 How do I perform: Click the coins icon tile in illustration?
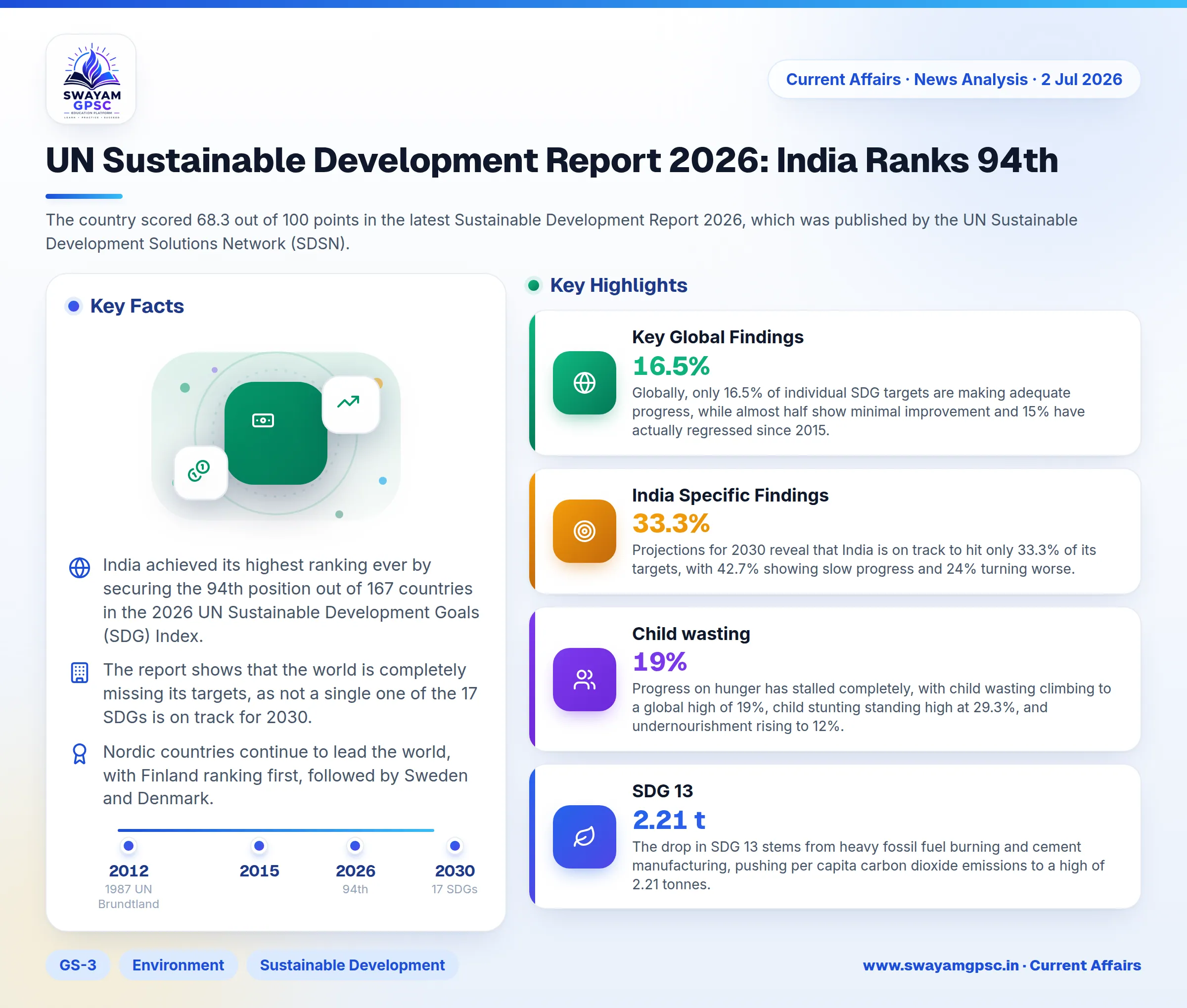pyautogui.click(x=201, y=472)
